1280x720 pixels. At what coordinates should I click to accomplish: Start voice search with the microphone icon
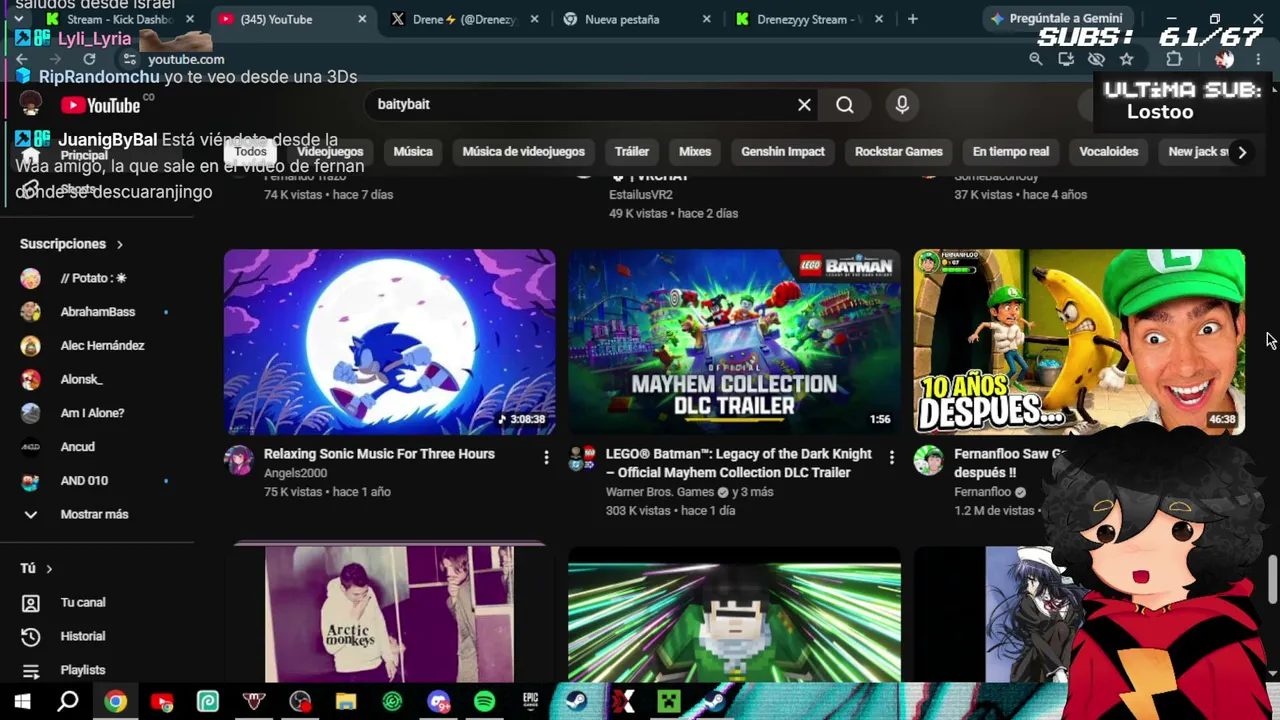[902, 104]
